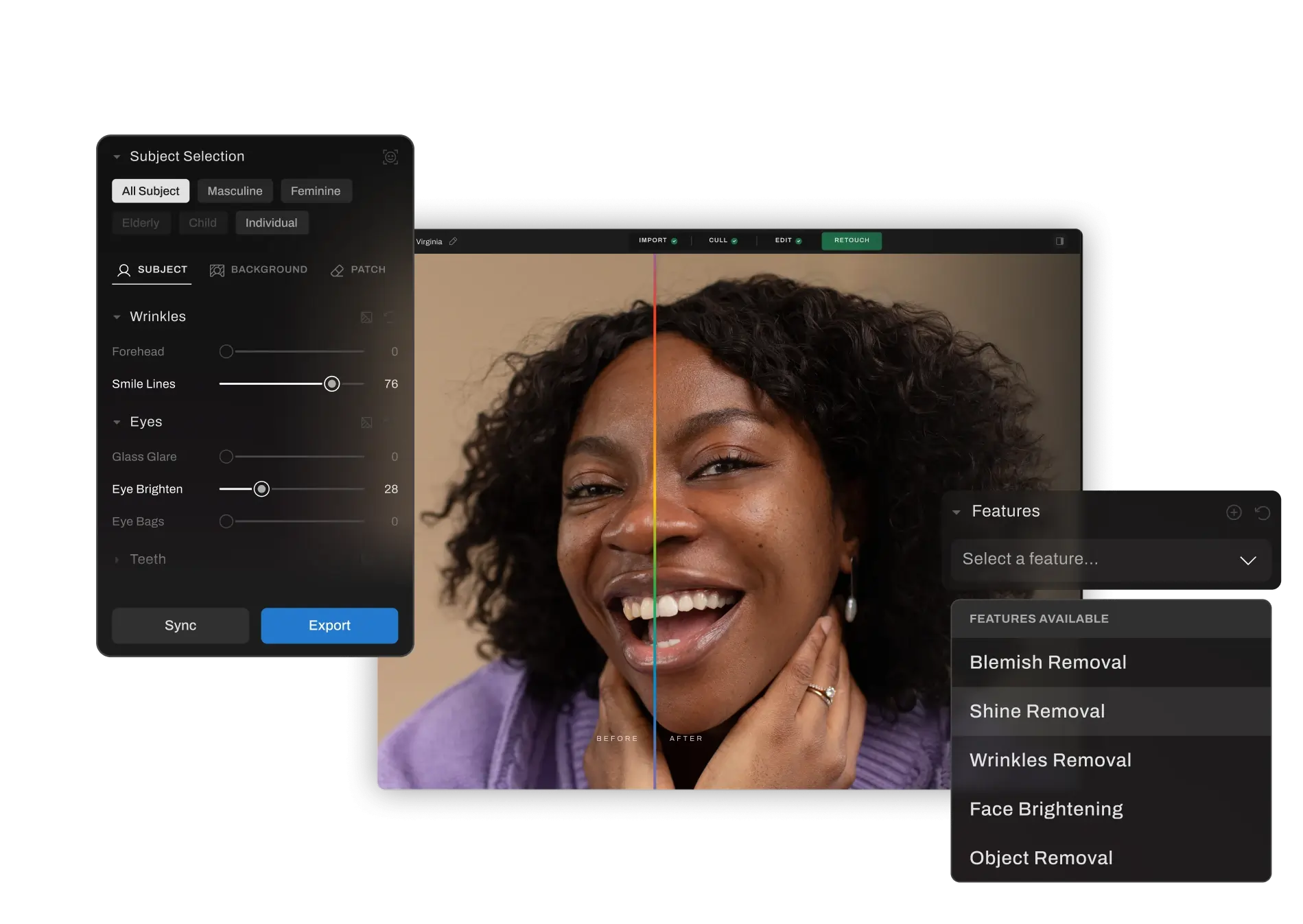The width and height of the screenshot is (1303, 924).
Task: Switch to the Background tab
Action: tap(259, 270)
